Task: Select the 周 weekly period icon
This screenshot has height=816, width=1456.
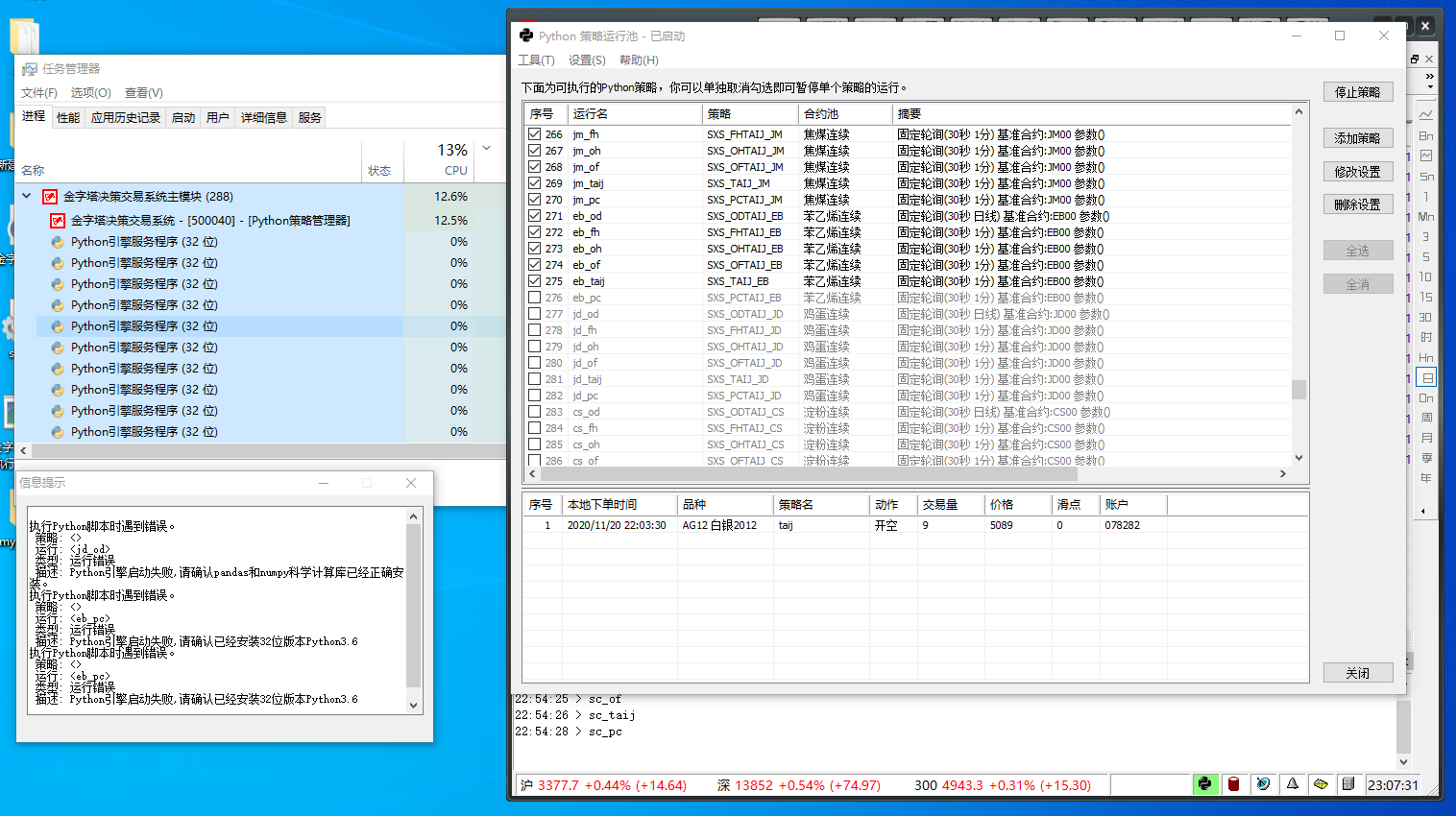Action: tap(1426, 419)
